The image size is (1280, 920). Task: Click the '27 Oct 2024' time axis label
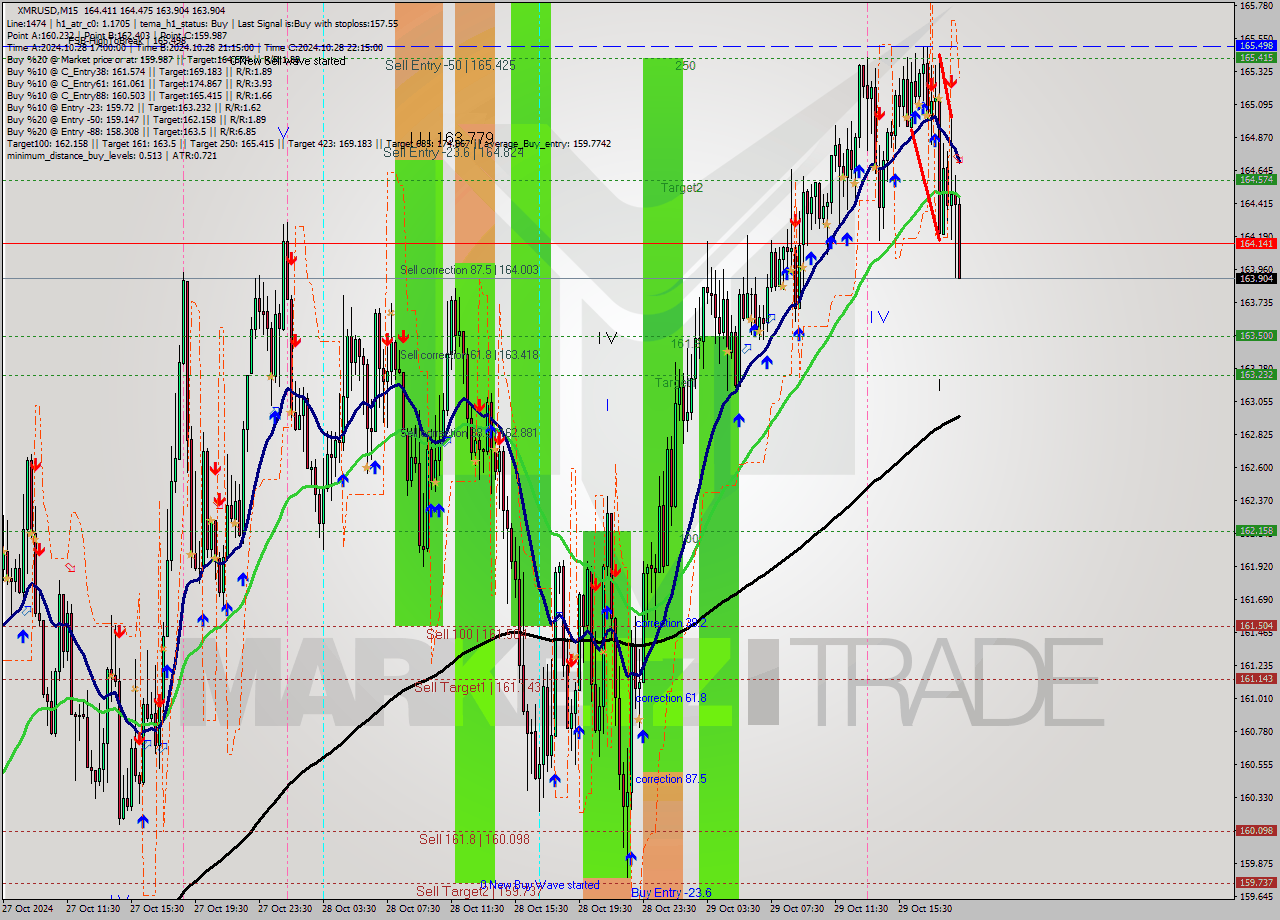[x=30, y=909]
